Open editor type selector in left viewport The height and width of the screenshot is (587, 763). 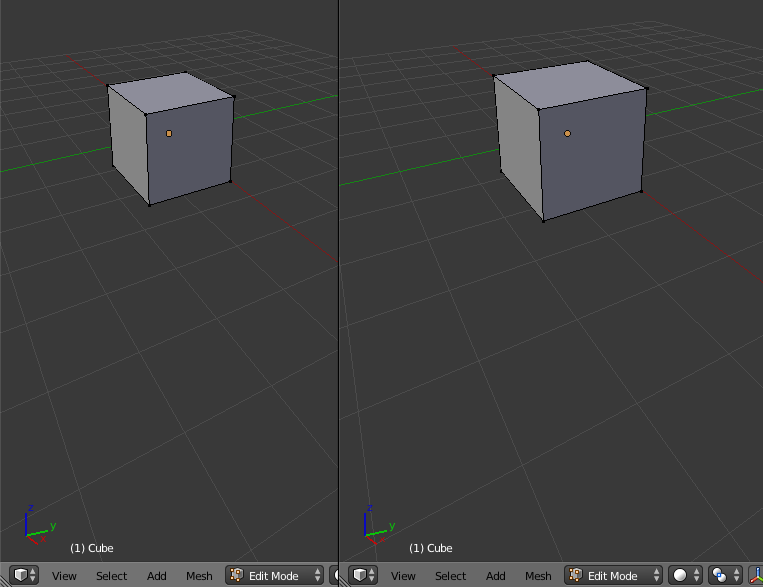(23, 575)
